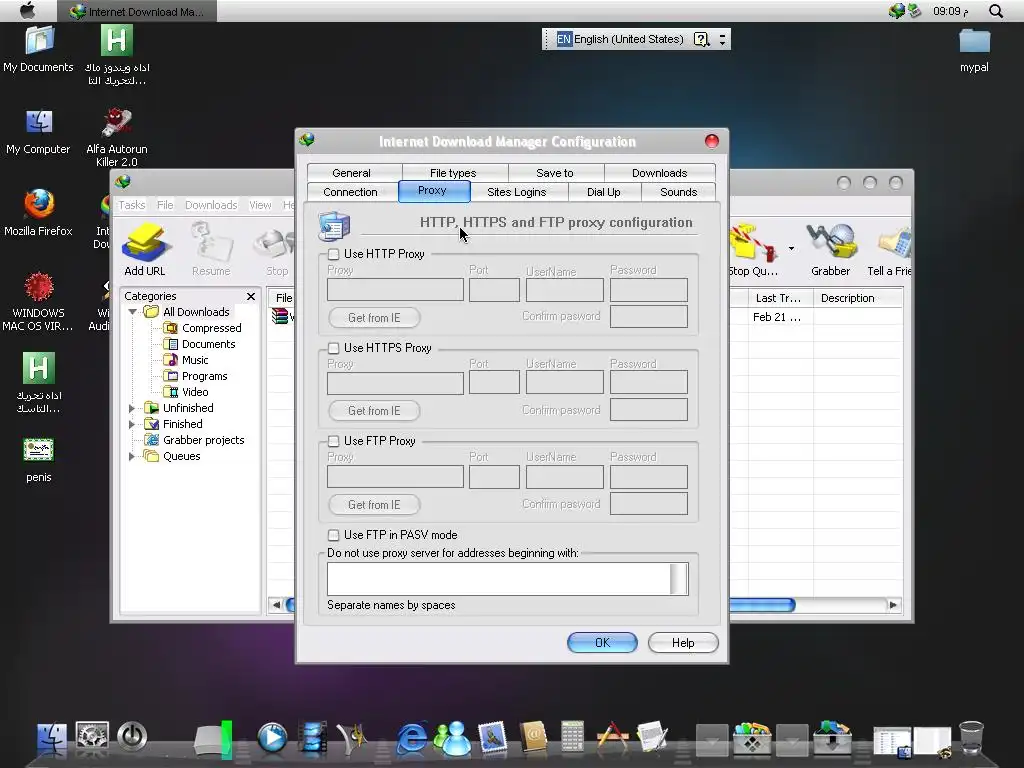Switch to the General tab
The width and height of the screenshot is (1024, 768).
351,173
